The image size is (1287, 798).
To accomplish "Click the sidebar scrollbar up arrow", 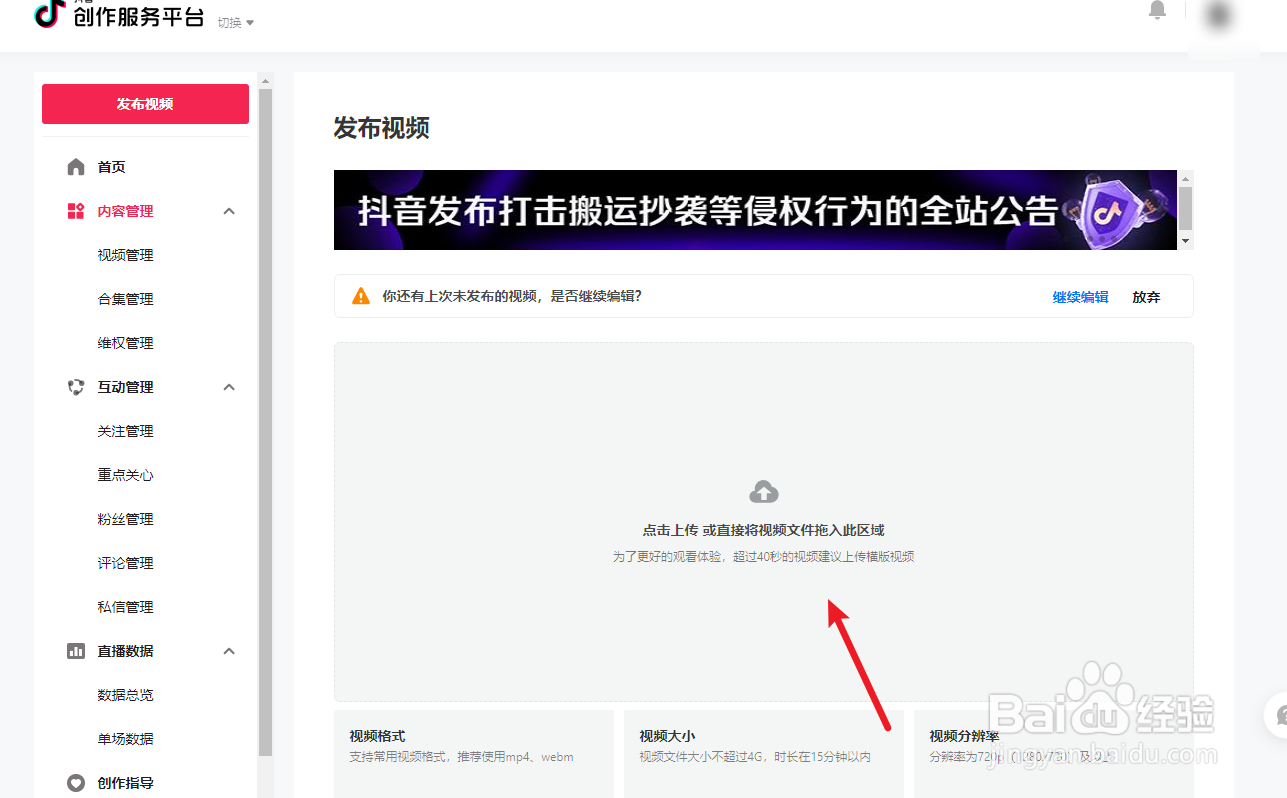I will click(265, 80).
